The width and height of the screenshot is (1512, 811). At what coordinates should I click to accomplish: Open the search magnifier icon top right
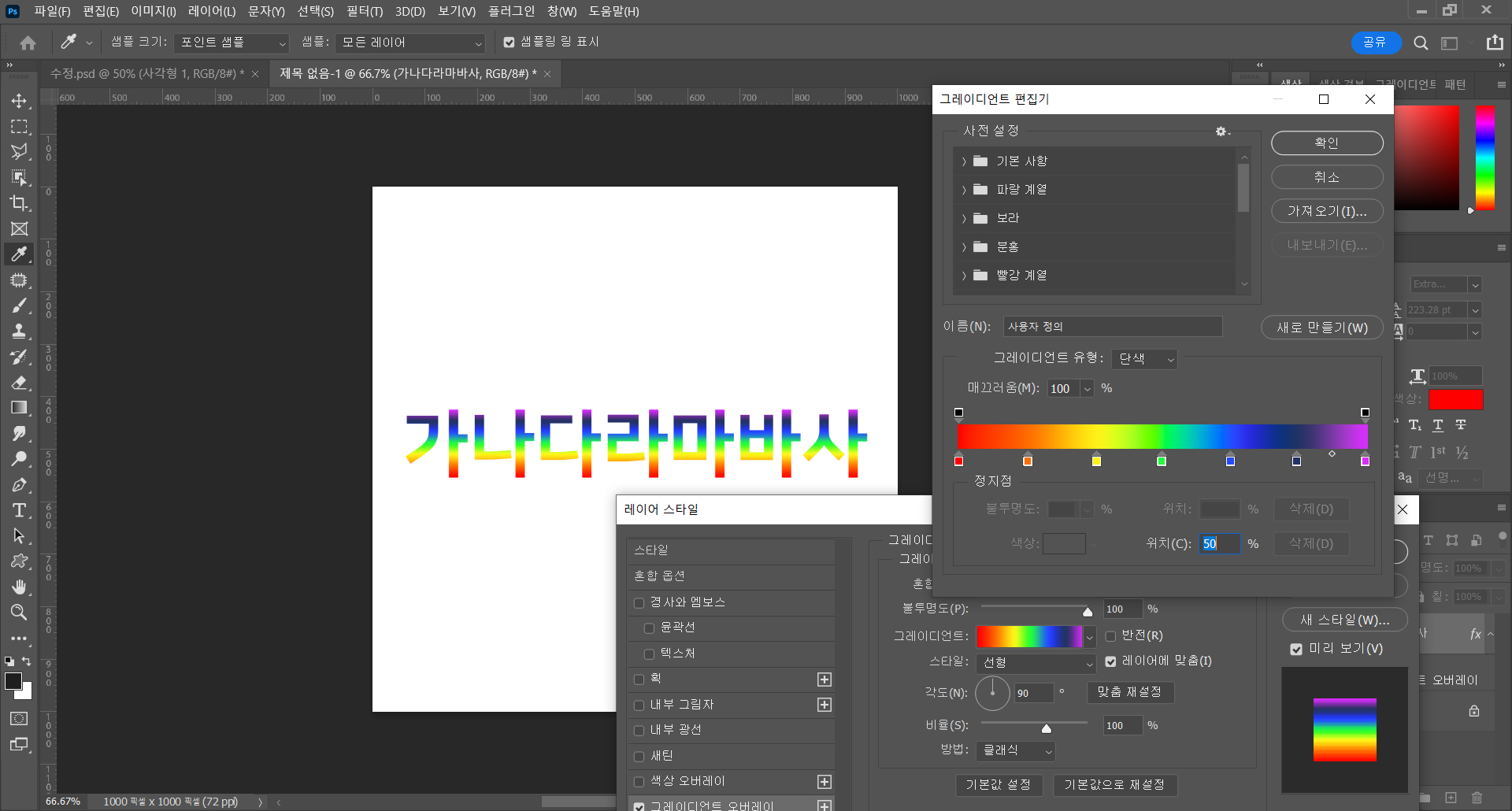pyautogui.click(x=1421, y=43)
